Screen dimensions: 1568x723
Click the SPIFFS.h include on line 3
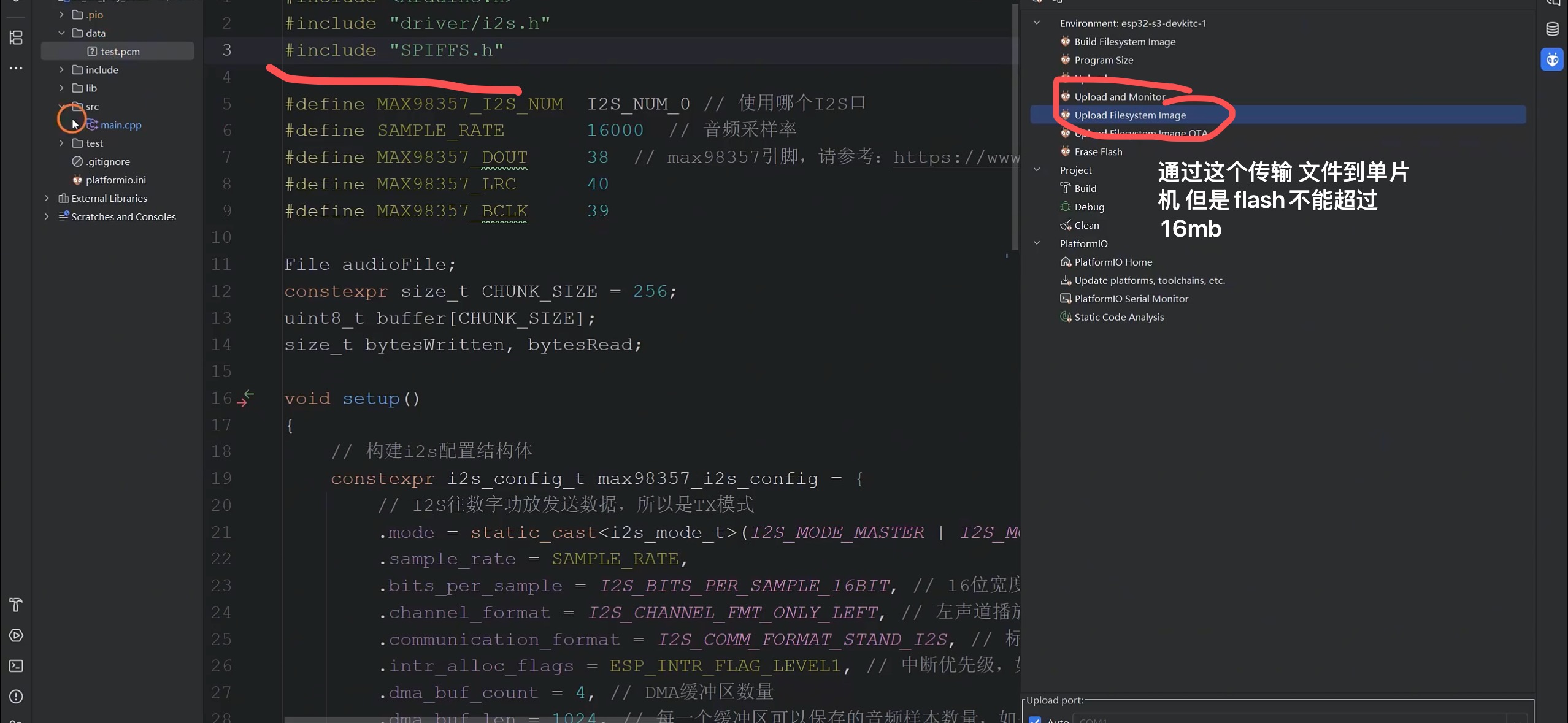pyautogui.click(x=447, y=50)
